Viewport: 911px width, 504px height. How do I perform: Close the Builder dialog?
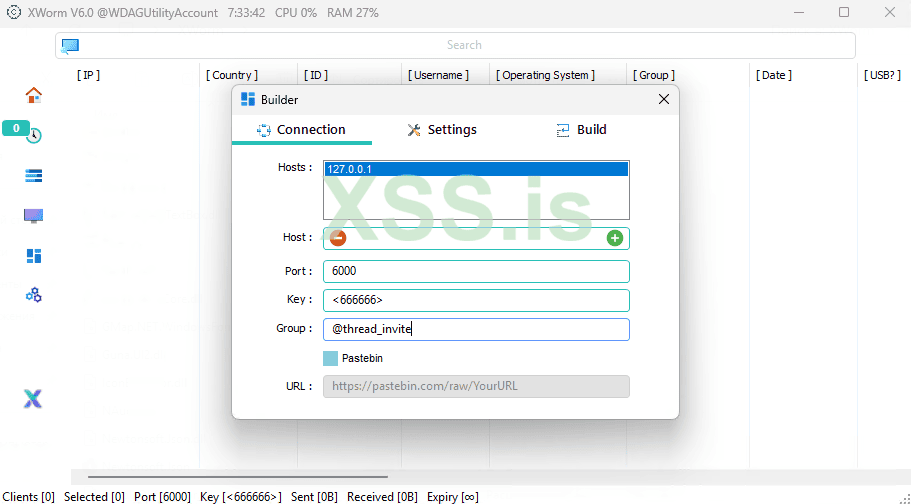point(663,99)
